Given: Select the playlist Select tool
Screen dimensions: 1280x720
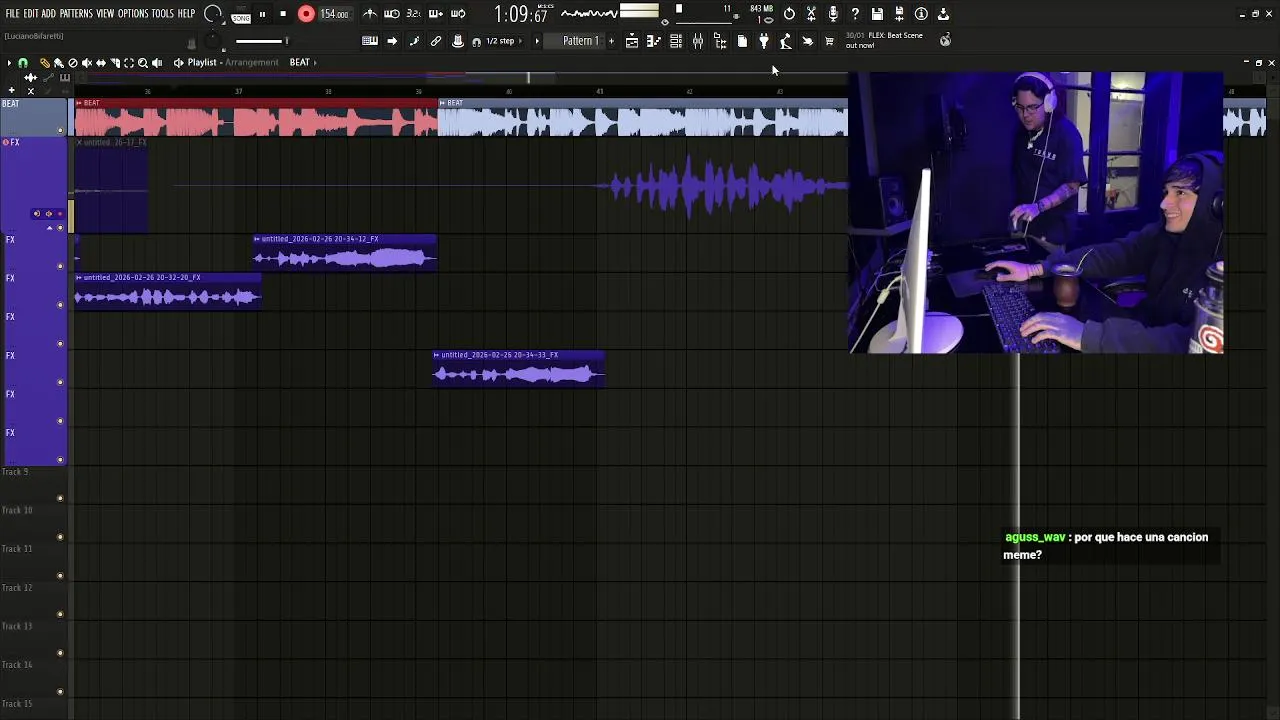Looking at the screenshot, I should [x=129, y=62].
